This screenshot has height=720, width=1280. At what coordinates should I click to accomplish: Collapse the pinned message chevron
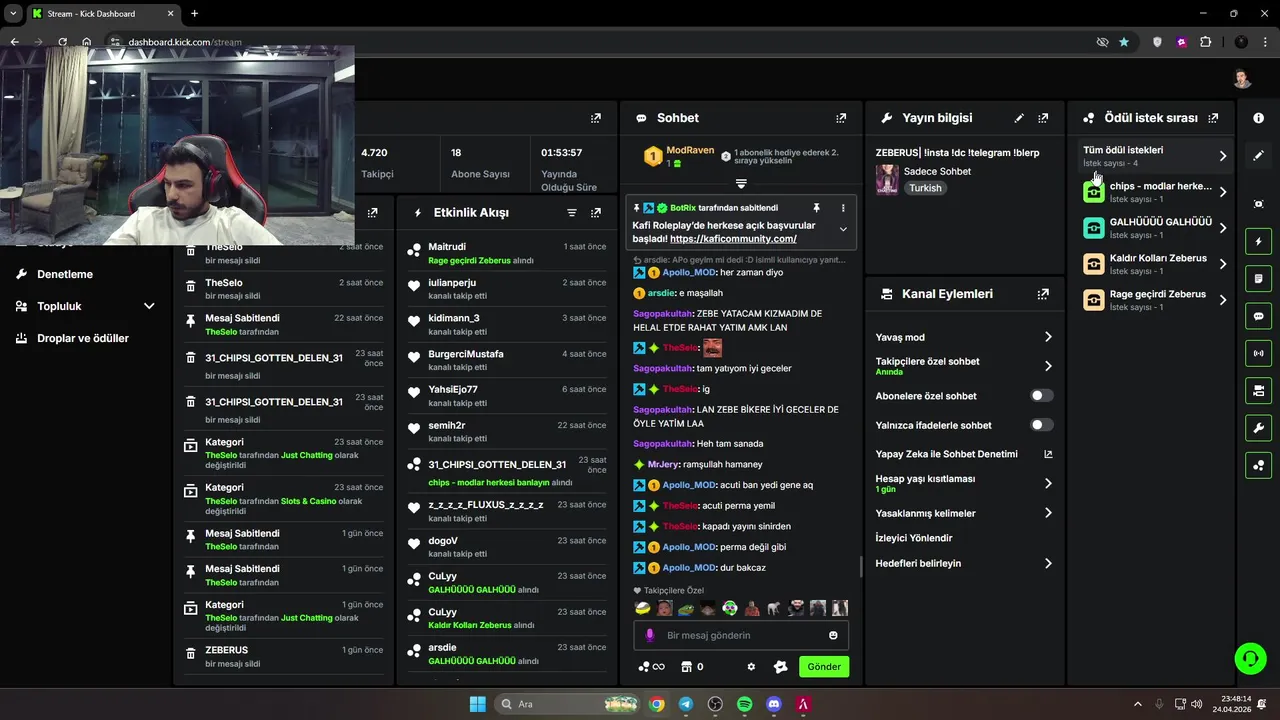tap(843, 229)
